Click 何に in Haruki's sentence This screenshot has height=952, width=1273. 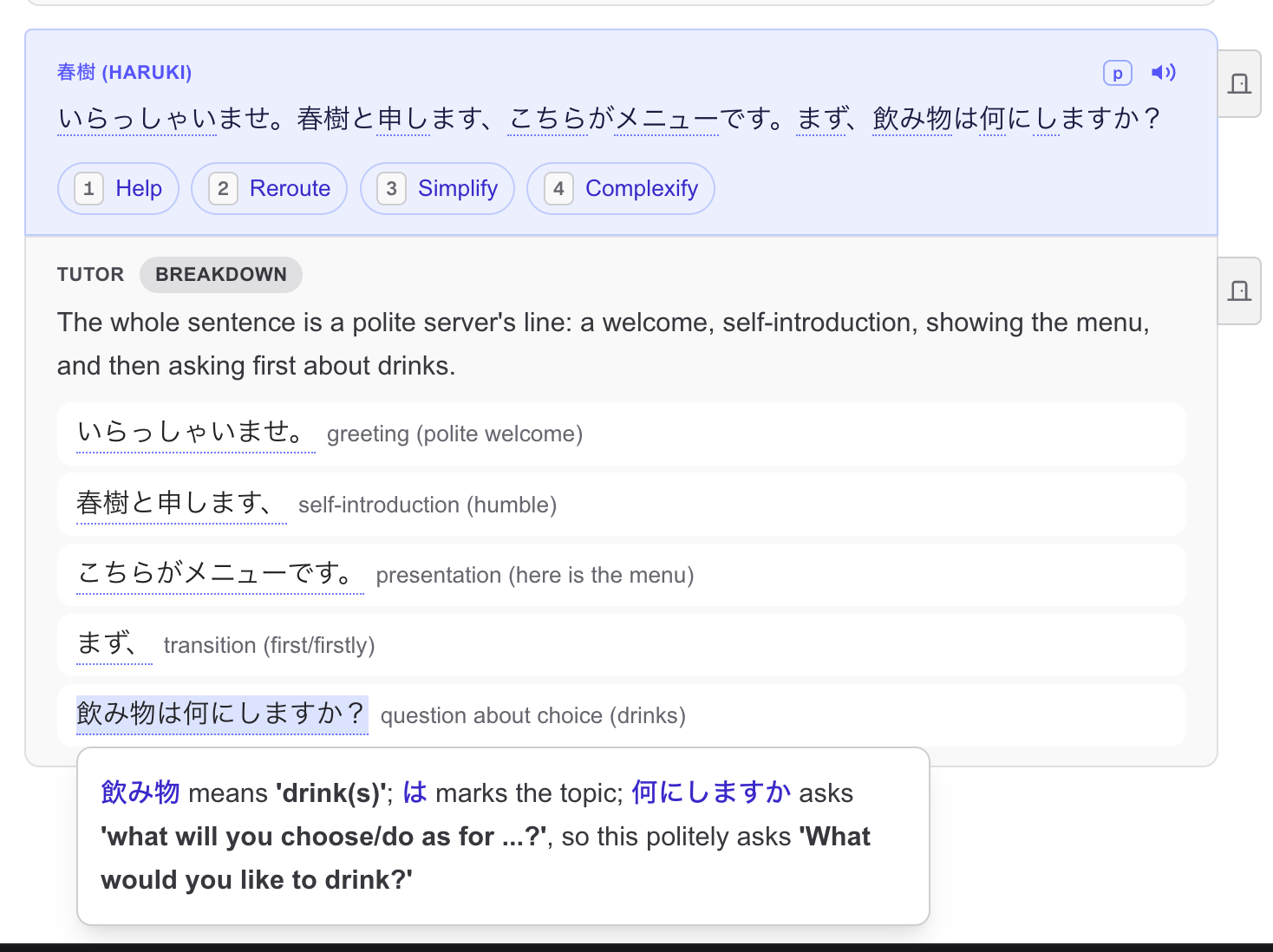[x=1006, y=119]
